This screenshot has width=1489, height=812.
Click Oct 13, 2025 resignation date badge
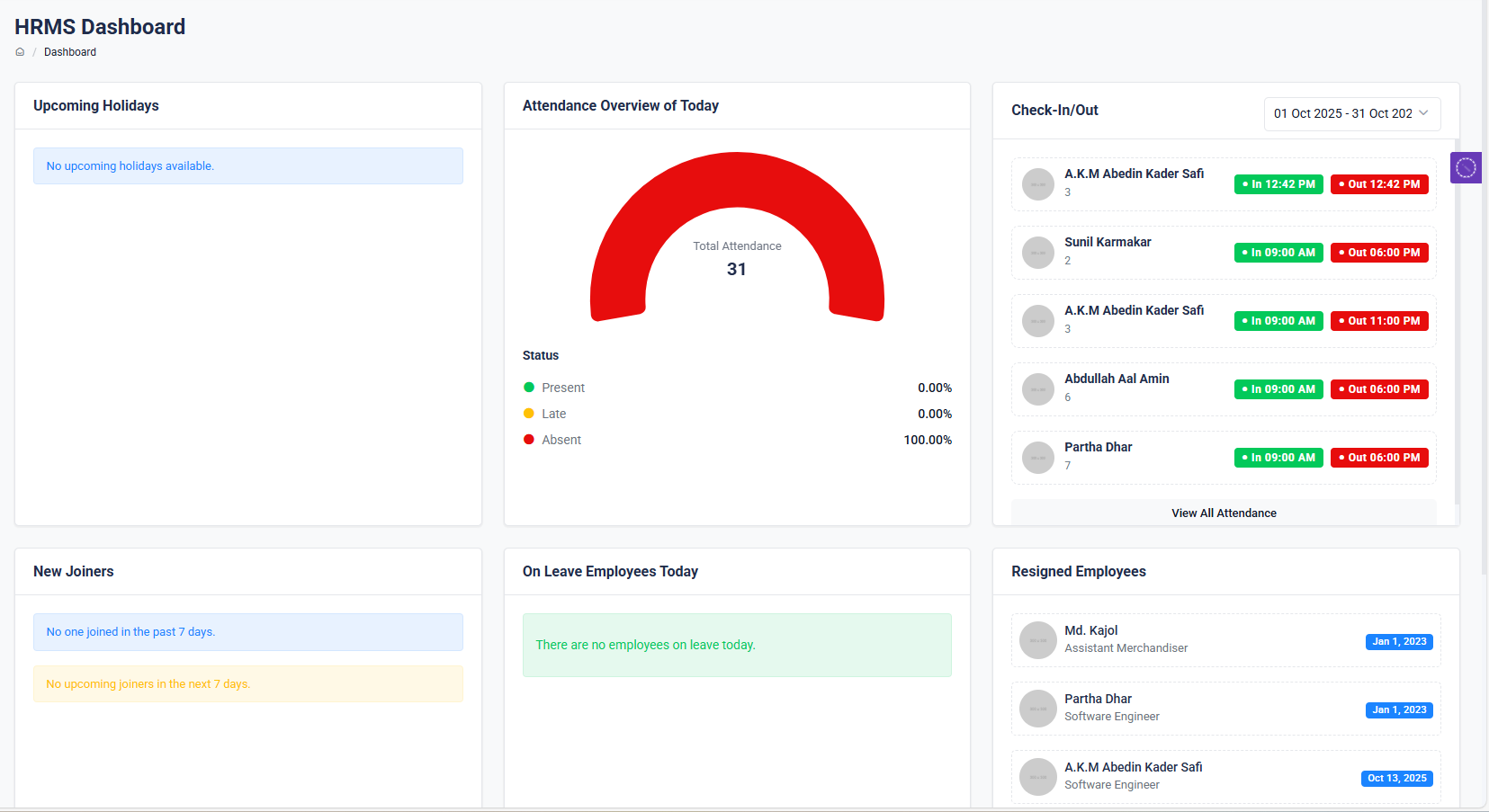[1396, 779]
